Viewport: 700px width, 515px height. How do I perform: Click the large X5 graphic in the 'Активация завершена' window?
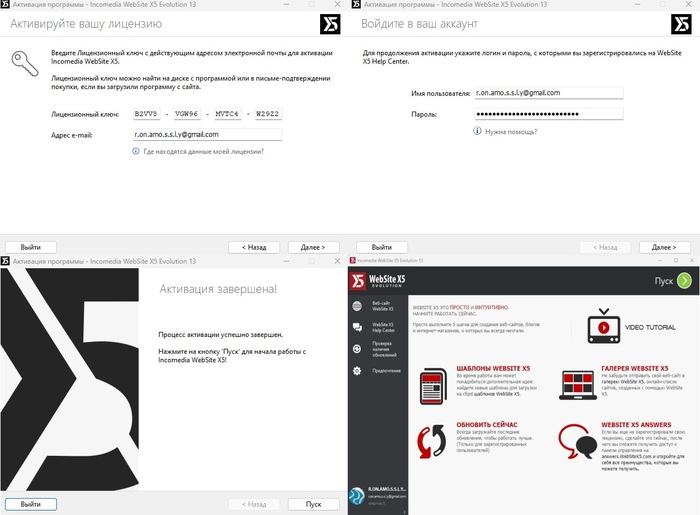(70, 379)
